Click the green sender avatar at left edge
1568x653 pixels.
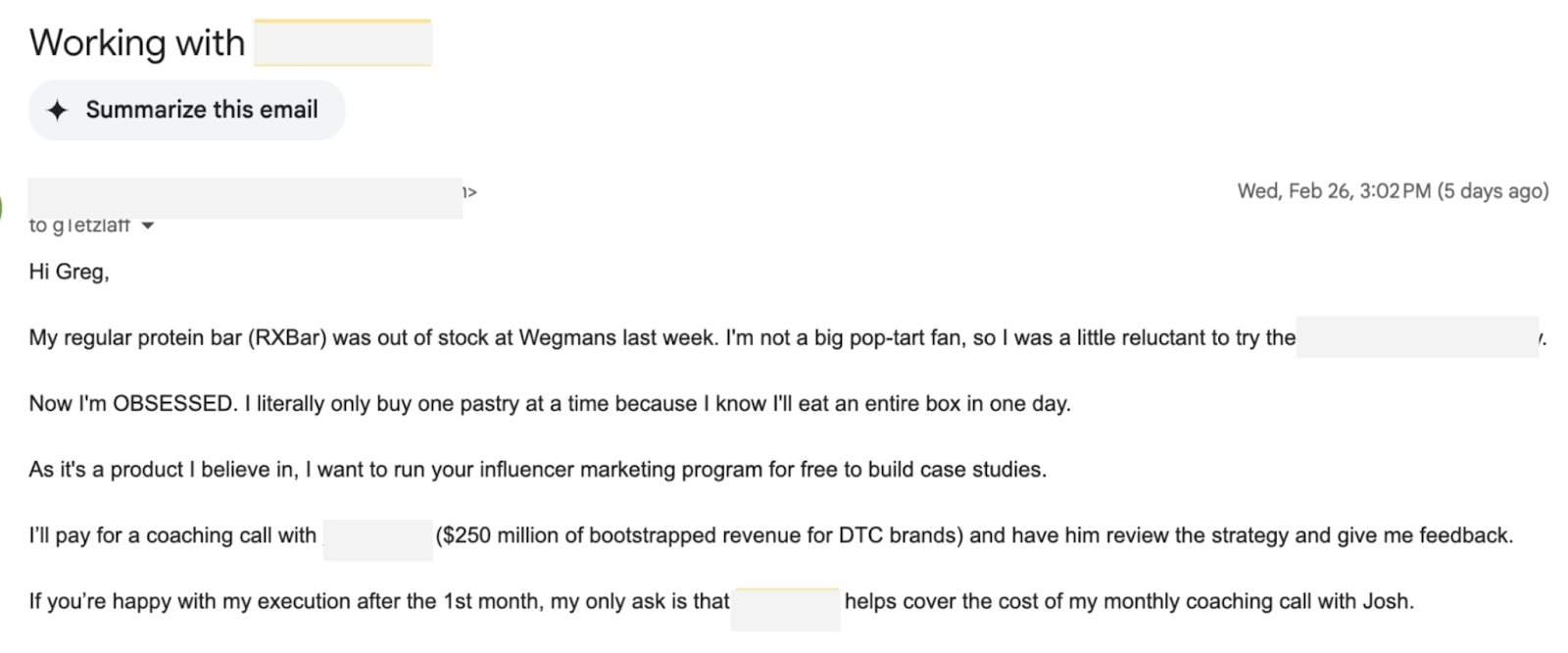point(2,207)
